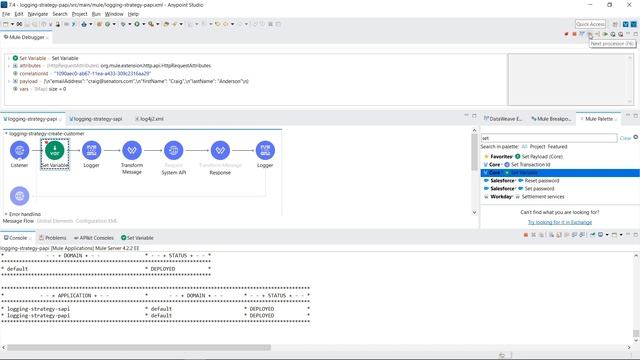Screen dimensions: 640x360
Task: Click the Pin Console icon
Action: (592, 235)
